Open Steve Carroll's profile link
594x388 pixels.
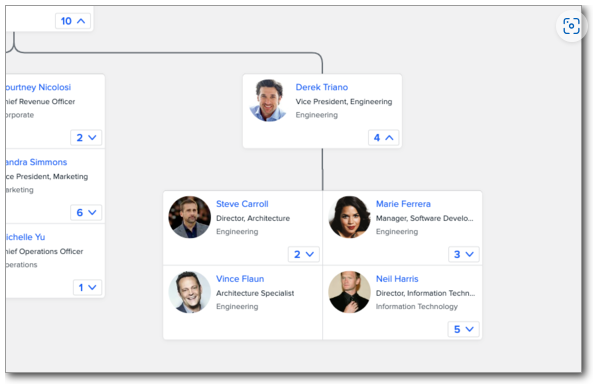click(x=242, y=204)
